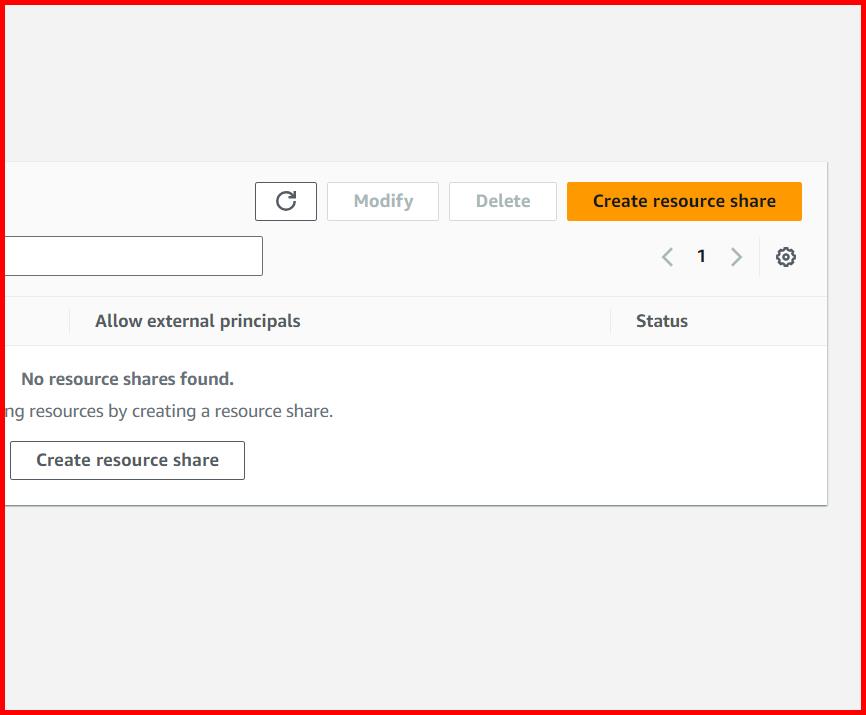
Task: Sort the table by Status column
Action: (662, 321)
